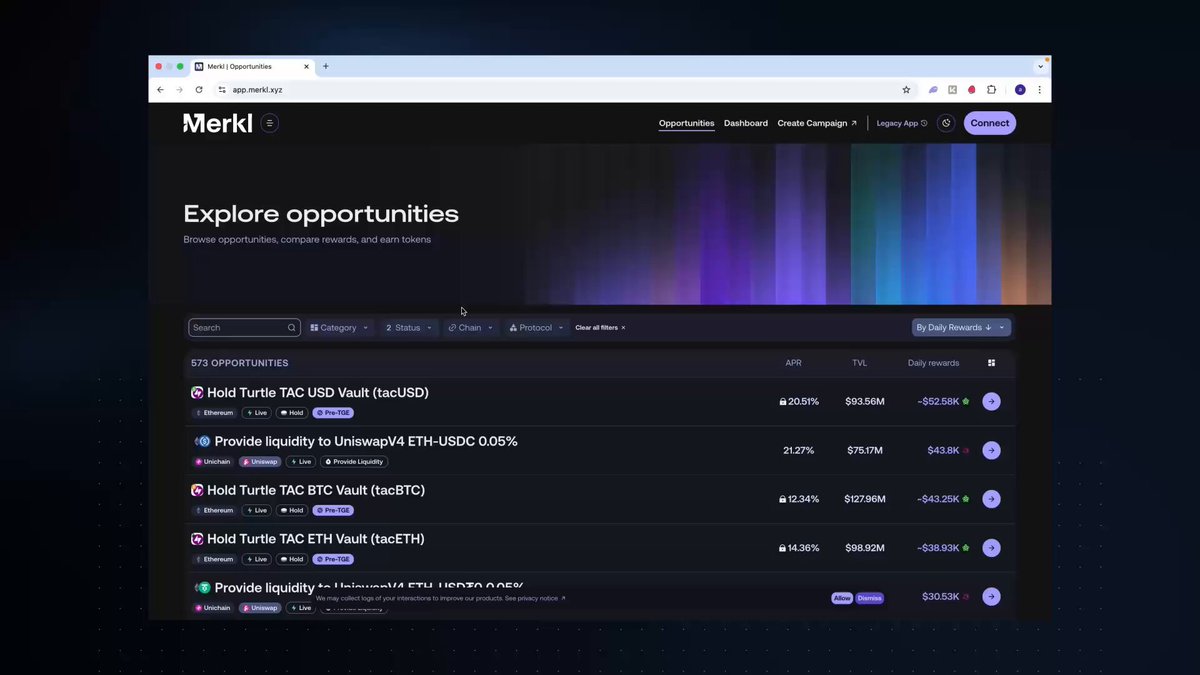Image resolution: width=1200 pixels, height=675 pixels.
Task: Open Hold Turtle TAC BTC Vault (tacBTC)
Action: click(x=316, y=490)
